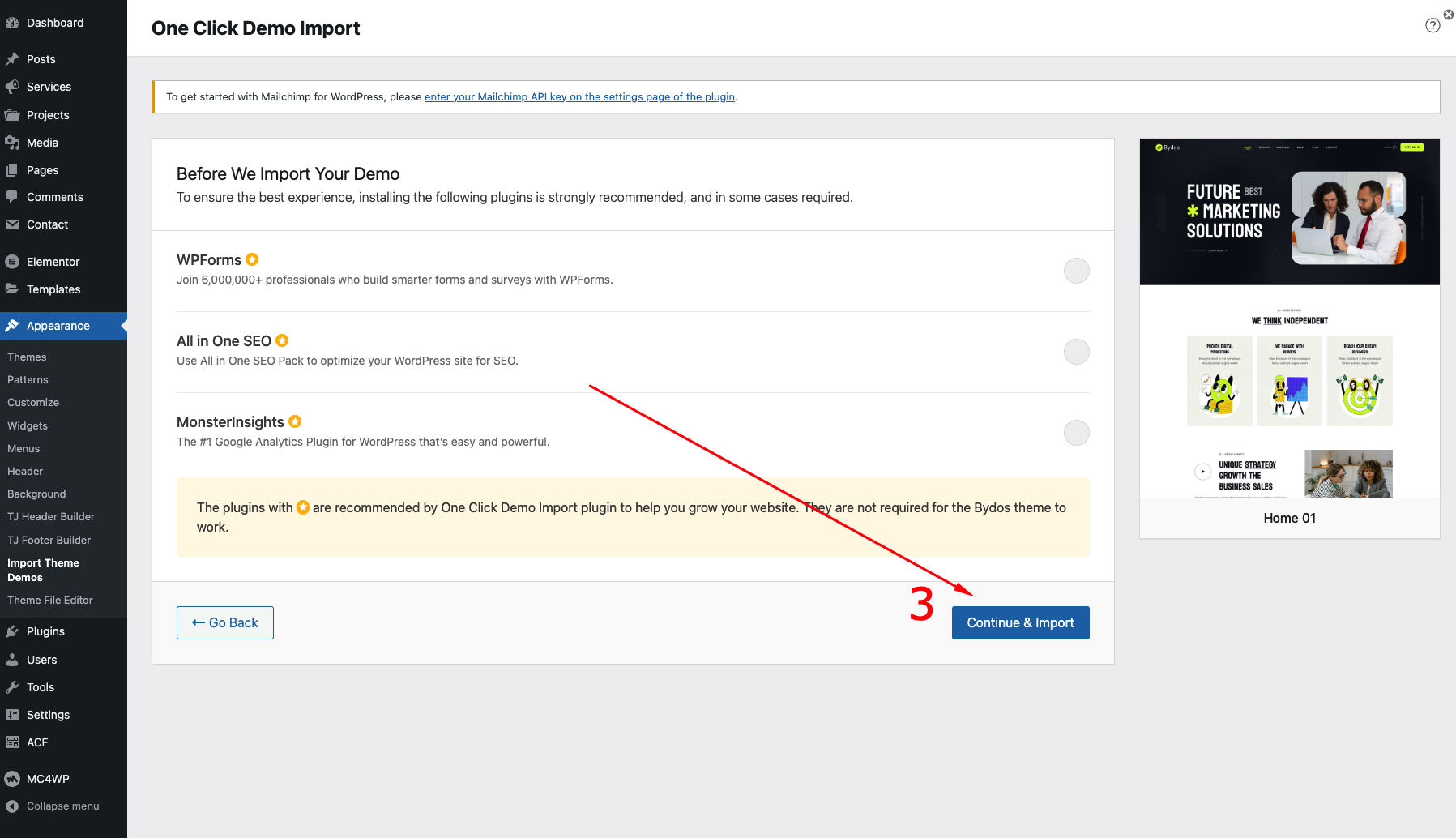Click the MC4WP Mailchimp icon
The image size is (1456, 838).
(12, 779)
